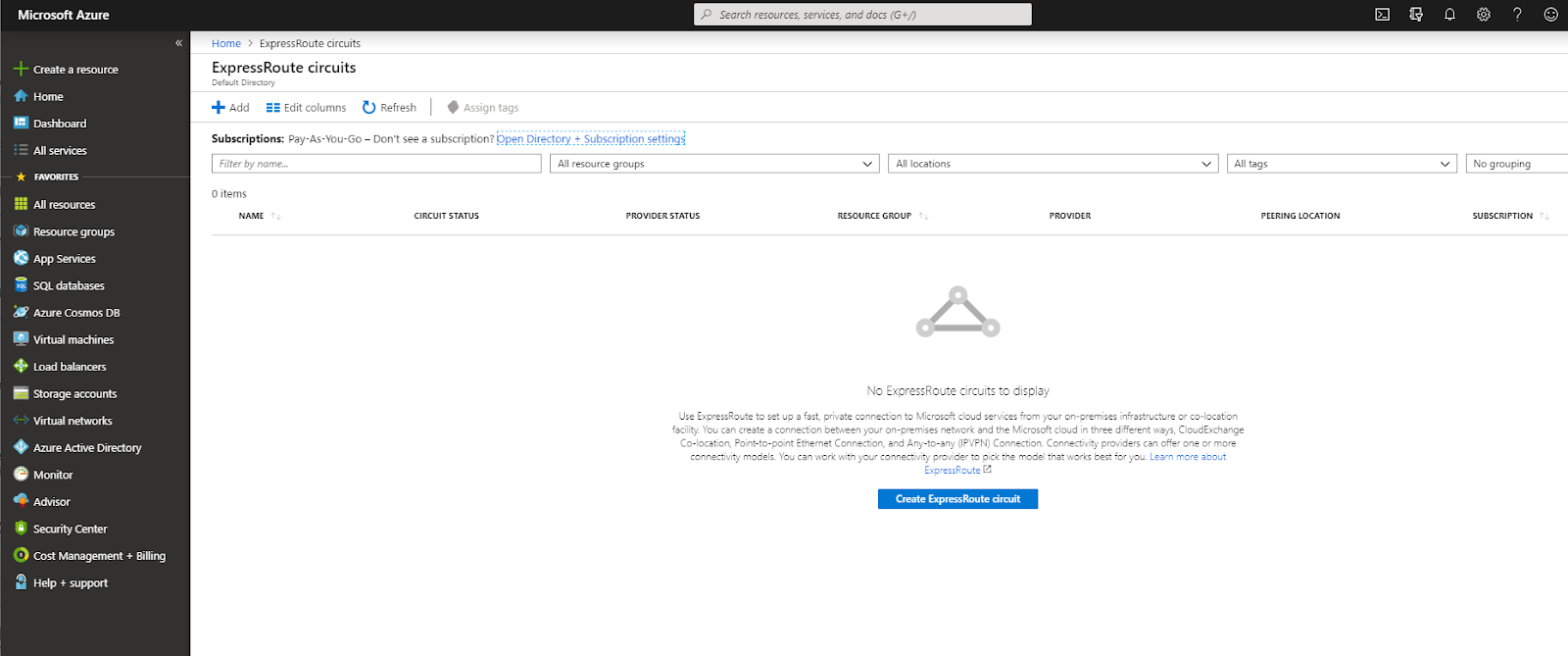The width and height of the screenshot is (1568, 656).
Task: Click the Storage accounts icon
Action: [21, 393]
